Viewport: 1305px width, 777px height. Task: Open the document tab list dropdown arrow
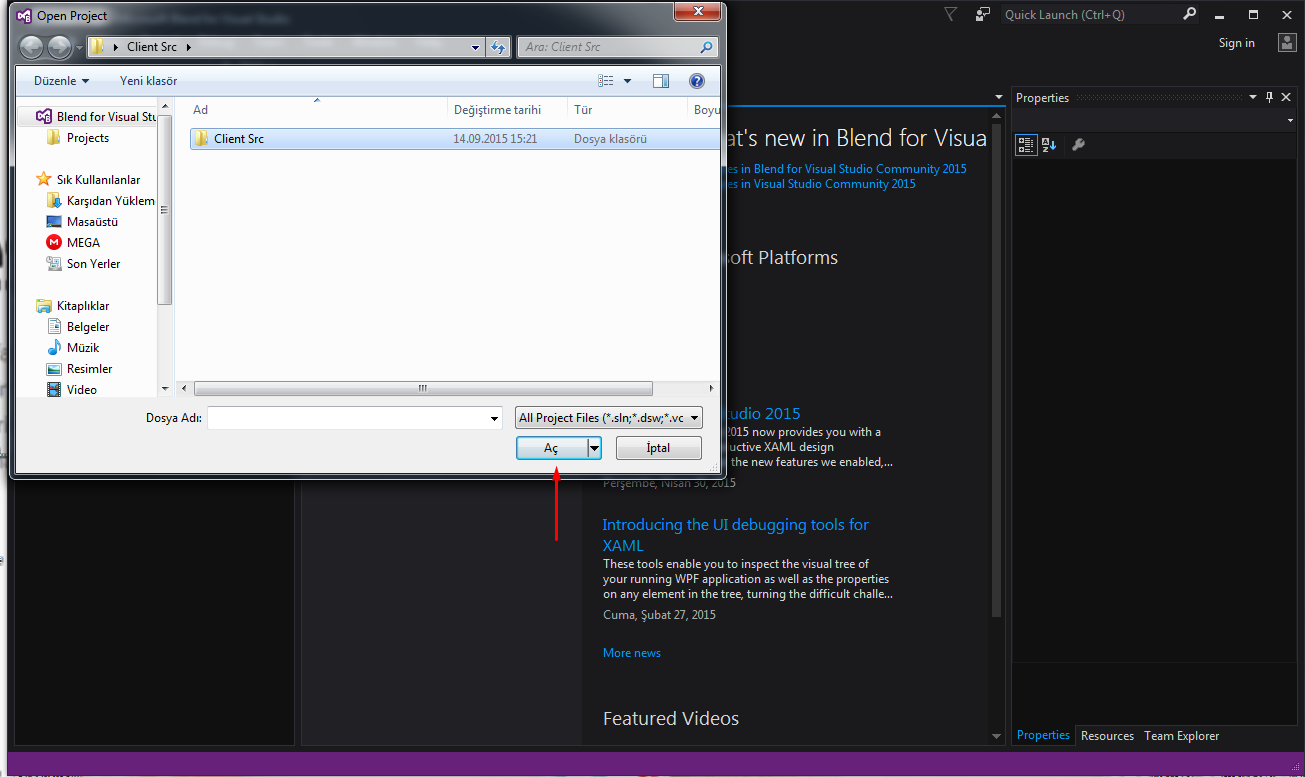coord(999,97)
